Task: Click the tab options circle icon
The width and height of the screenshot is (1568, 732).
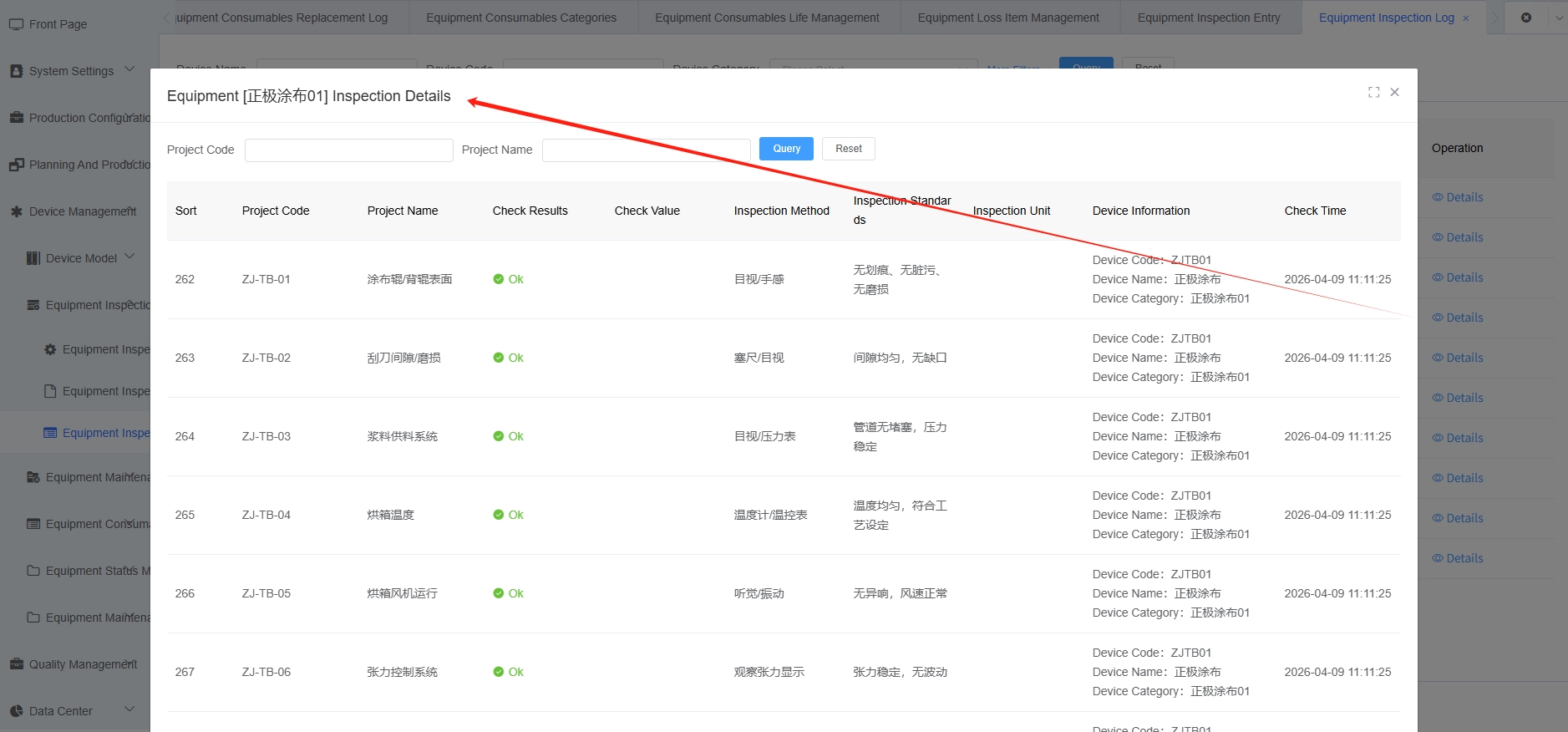Action: pyautogui.click(x=1526, y=18)
